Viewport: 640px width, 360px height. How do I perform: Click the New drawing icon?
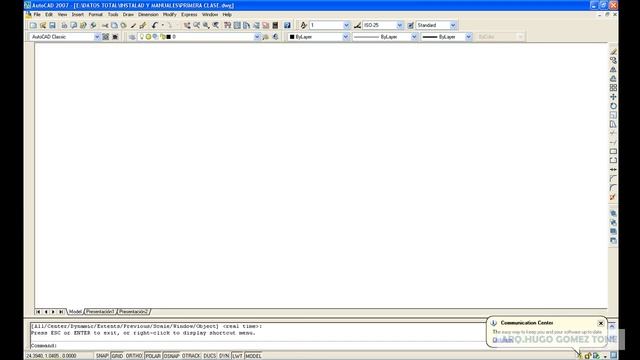[33, 25]
